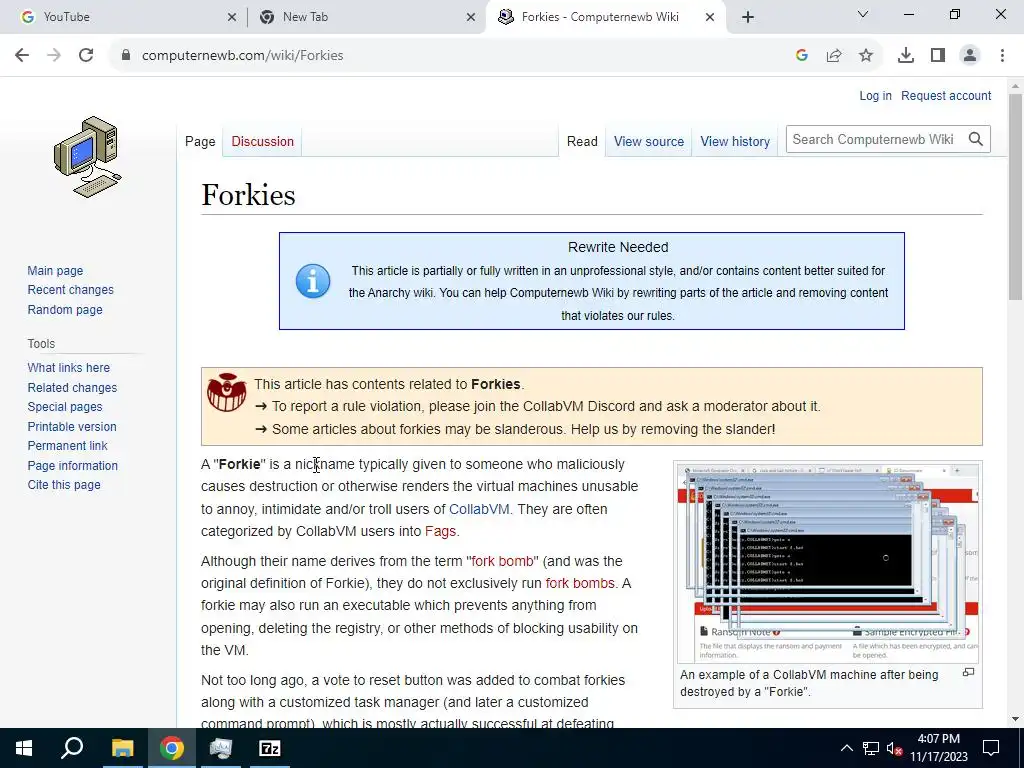Click the Permanent link item
The width and height of the screenshot is (1024, 768).
point(67,445)
